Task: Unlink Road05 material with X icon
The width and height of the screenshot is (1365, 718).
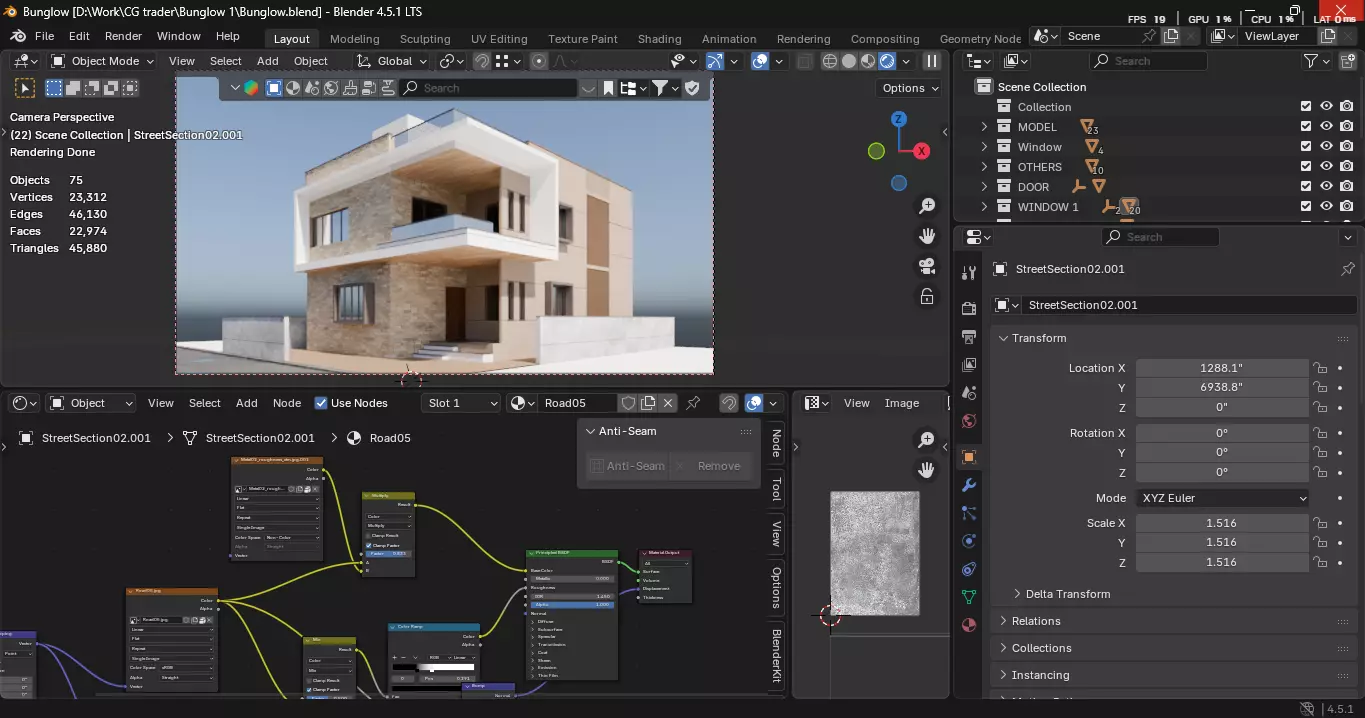Action: (x=667, y=403)
